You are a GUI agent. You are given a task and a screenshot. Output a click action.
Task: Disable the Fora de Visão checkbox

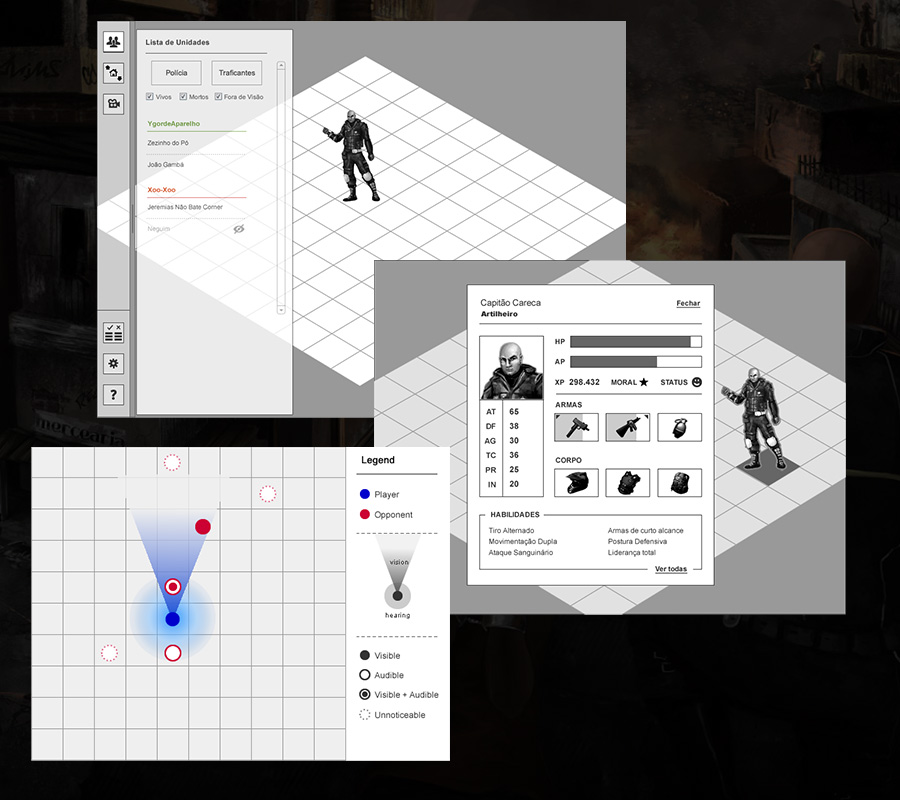click(218, 97)
